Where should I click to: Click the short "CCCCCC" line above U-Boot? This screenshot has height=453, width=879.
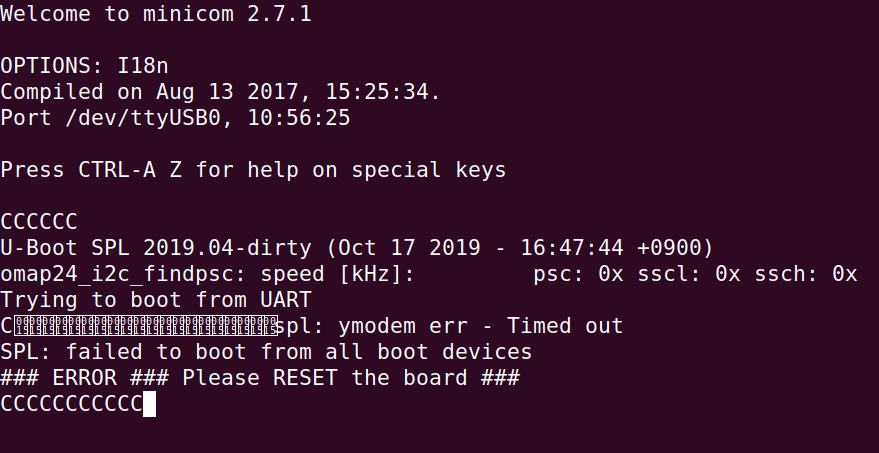pyautogui.click(x=39, y=222)
